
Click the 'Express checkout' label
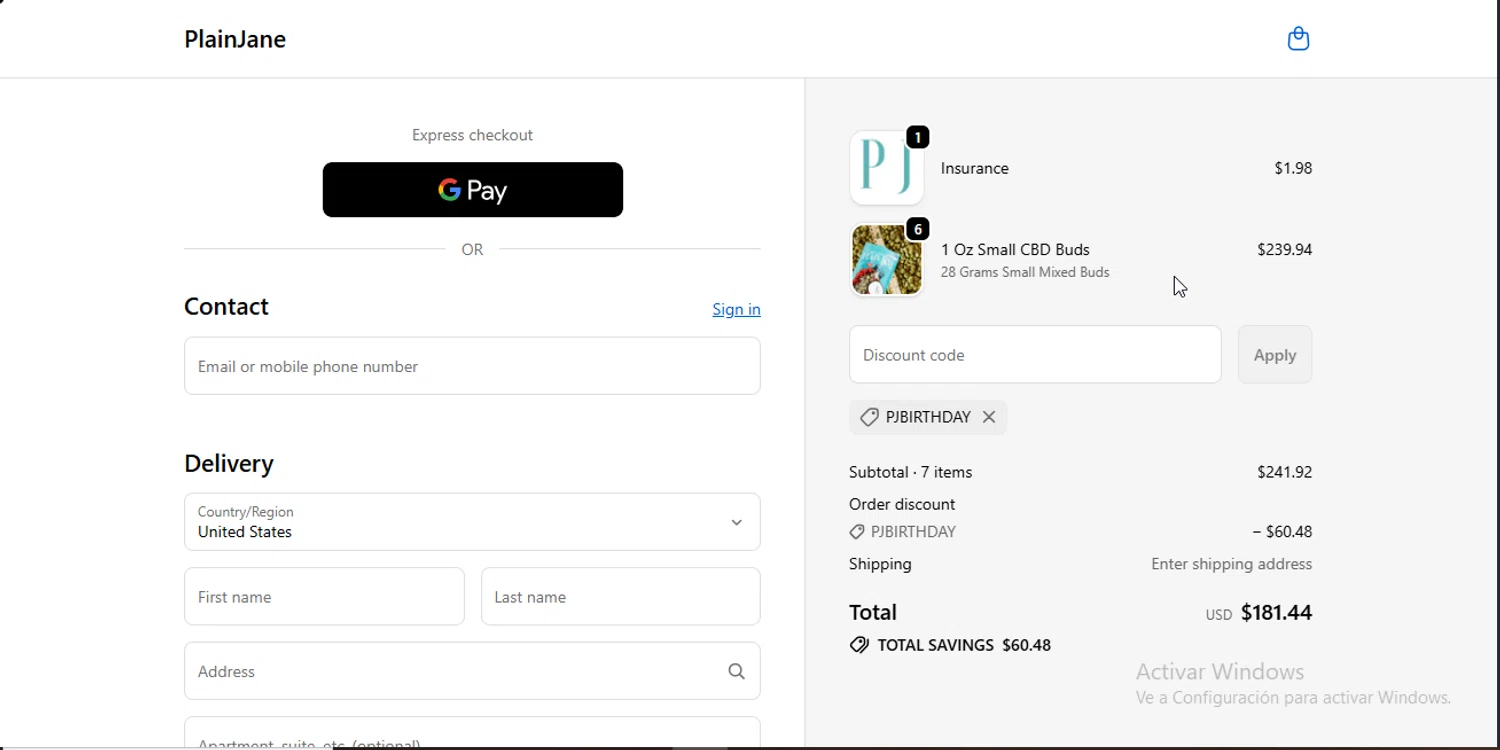point(472,135)
